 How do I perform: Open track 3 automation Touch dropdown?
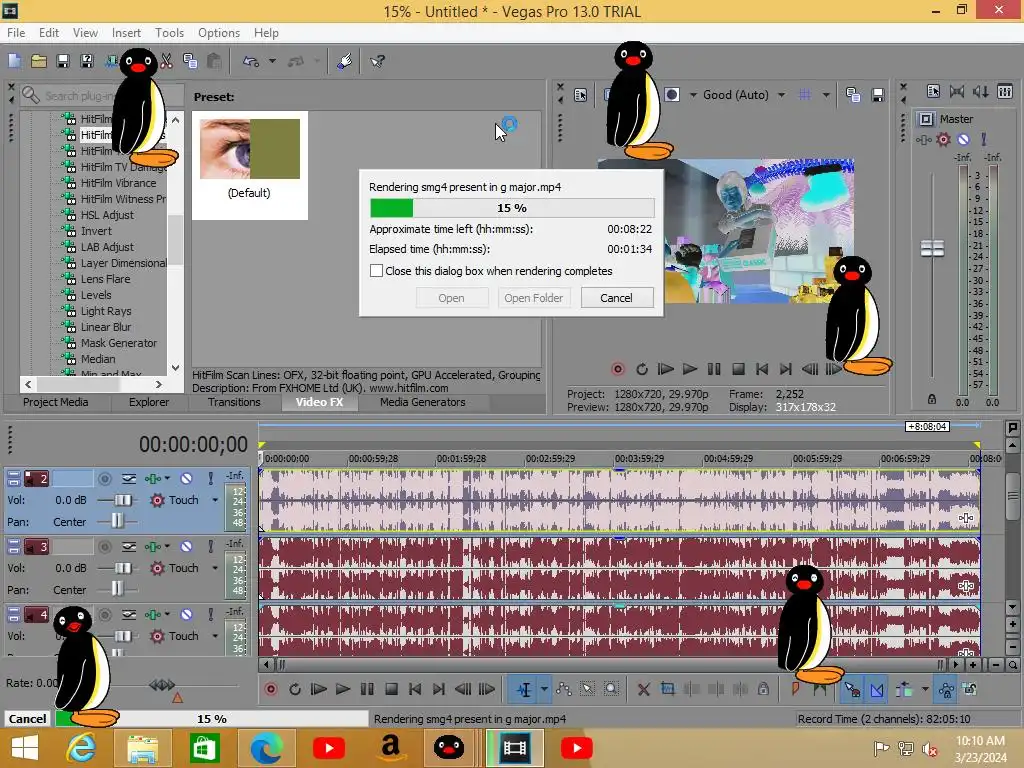coord(215,568)
